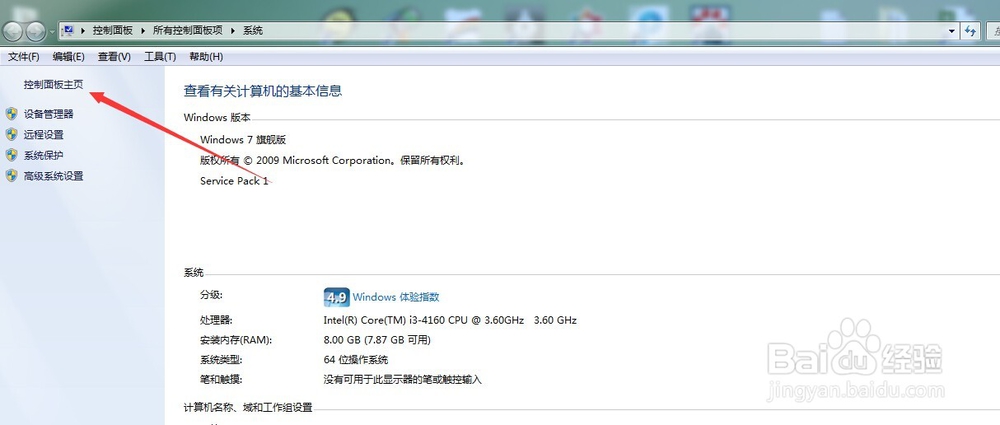The image size is (1000, 425).
Task: Click the 处理器: label
Action: [x=216, y=320]
